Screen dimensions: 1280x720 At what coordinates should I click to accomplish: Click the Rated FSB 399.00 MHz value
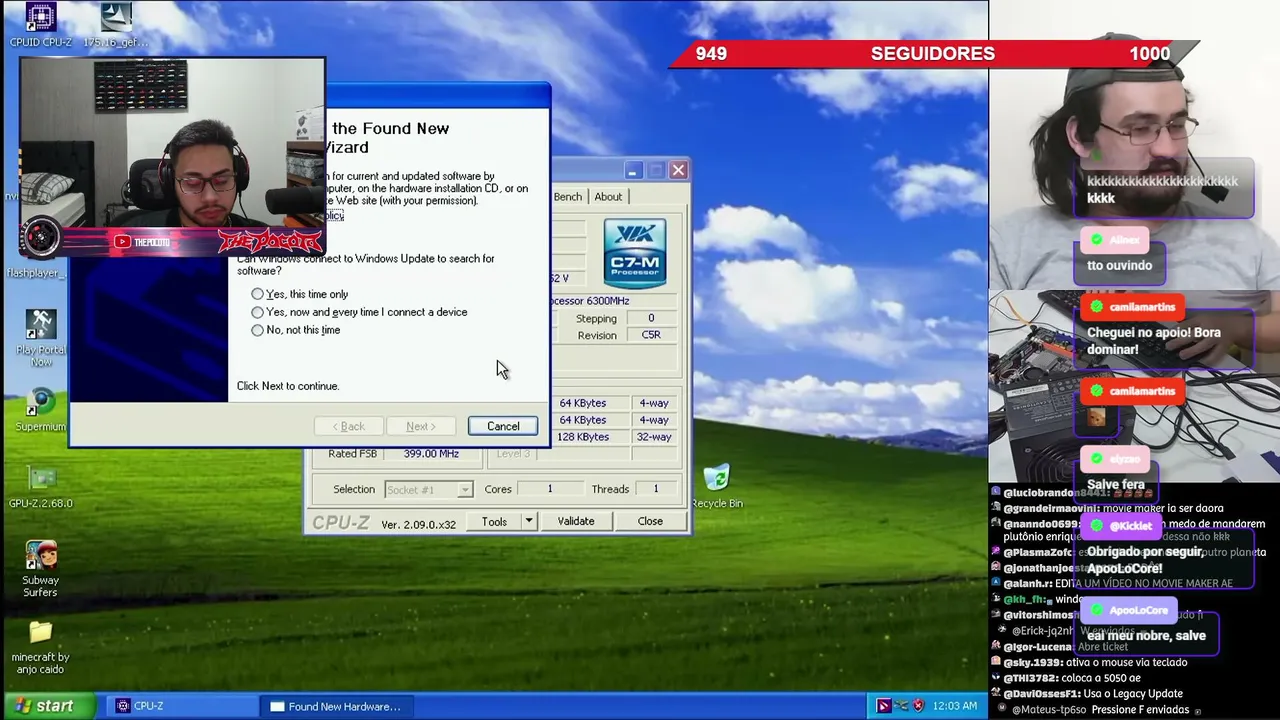(x=431, y=454)
